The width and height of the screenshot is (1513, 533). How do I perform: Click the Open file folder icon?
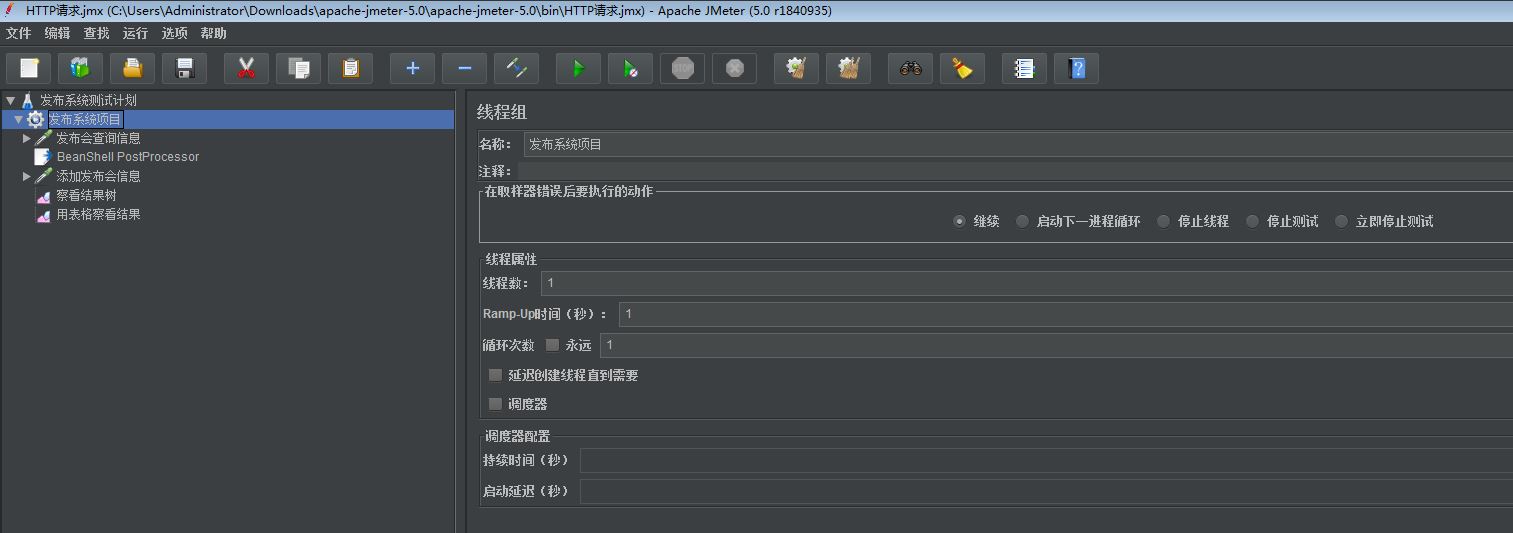tap(133, 68)
